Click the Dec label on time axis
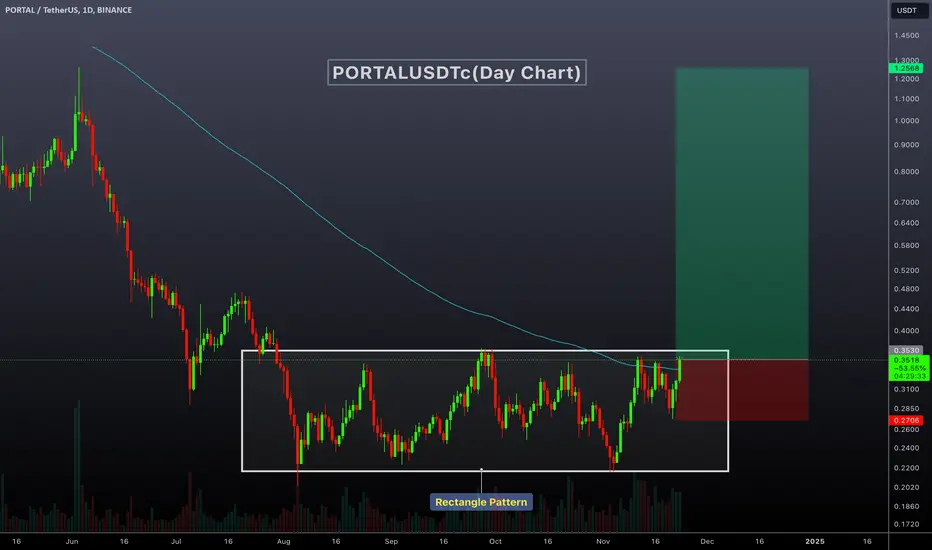The height and width of the screenshot is (550, 932). (x=707, y=542)
